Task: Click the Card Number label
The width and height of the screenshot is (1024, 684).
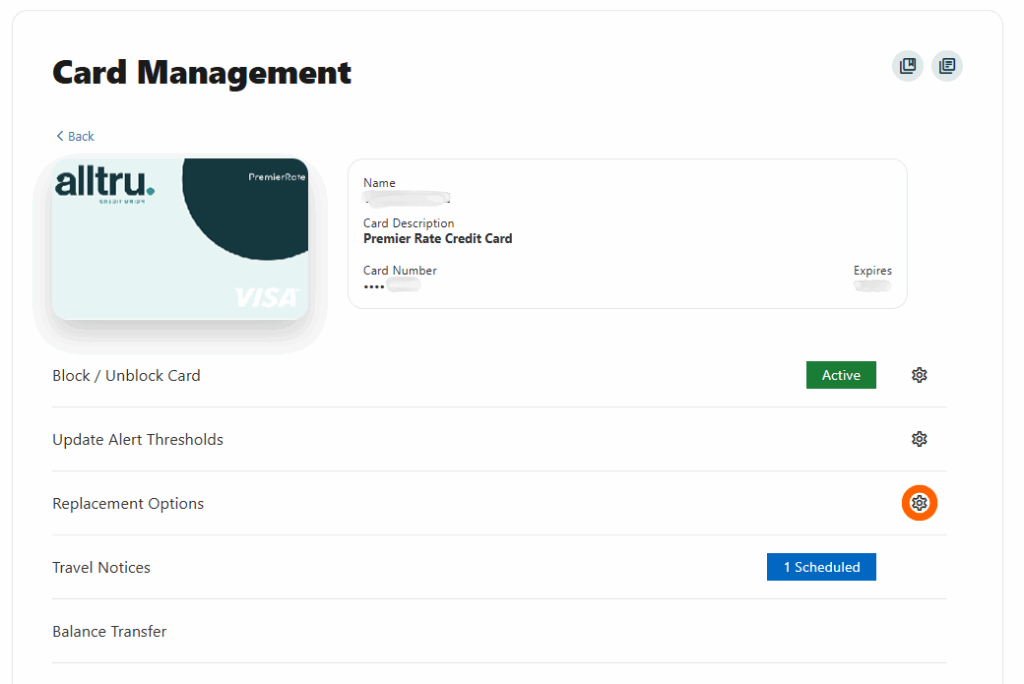Action: 400,270
